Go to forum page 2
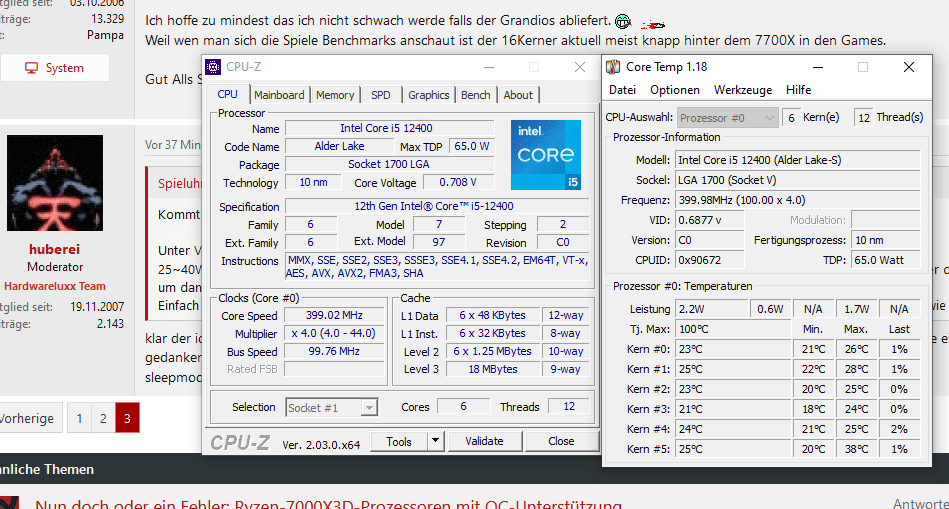Image resolution: width=949 pixels, height=509 pixels. 103,418
